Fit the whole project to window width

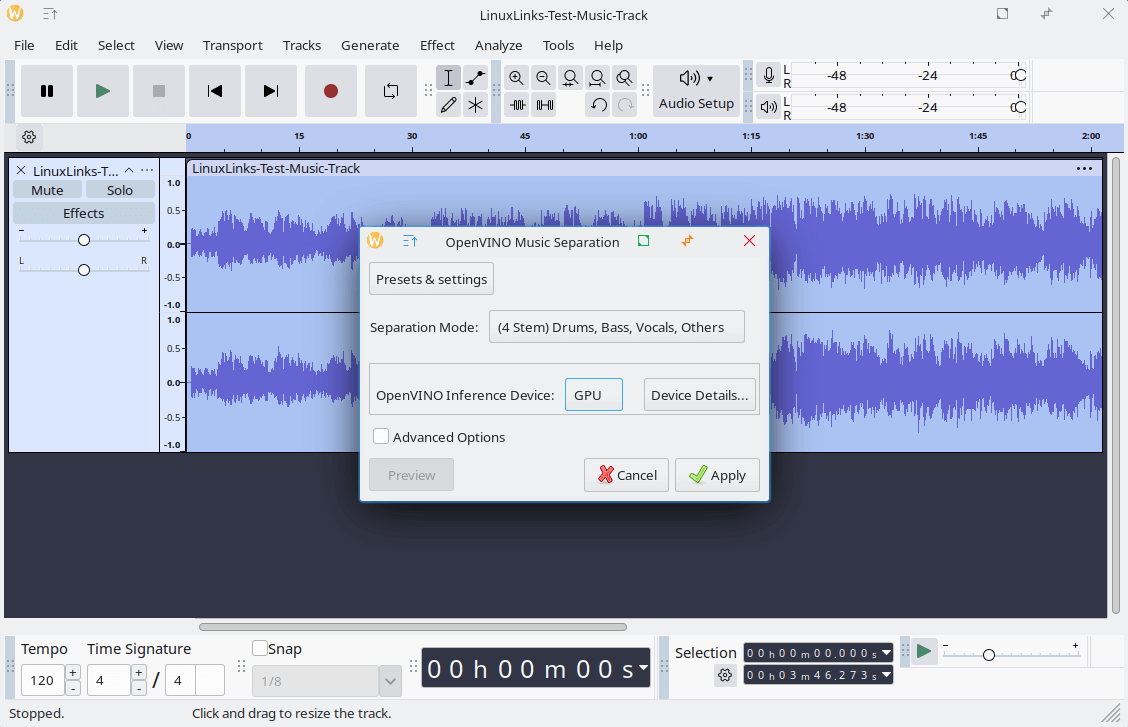597,78
